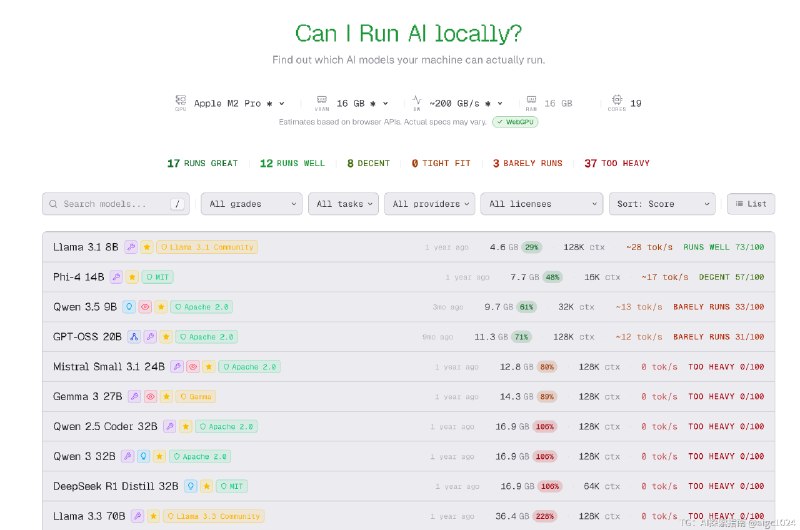Image resolution: width=800 pixels, height=530 pixels.
Task: Click the star icon in the Qwen 3.5 9B row
Action: 161,307
